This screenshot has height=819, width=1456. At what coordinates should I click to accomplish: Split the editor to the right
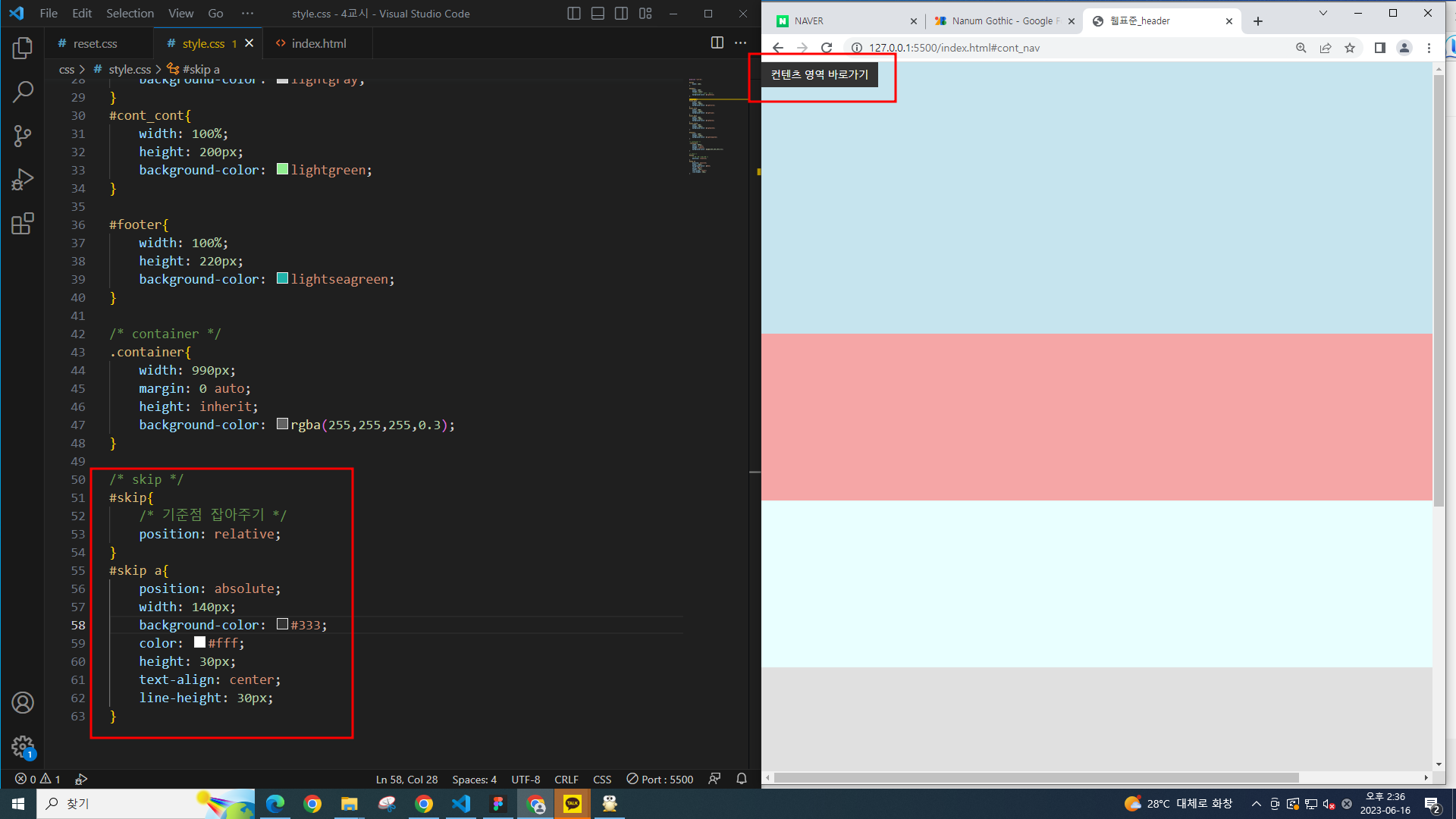coord(717,43)
